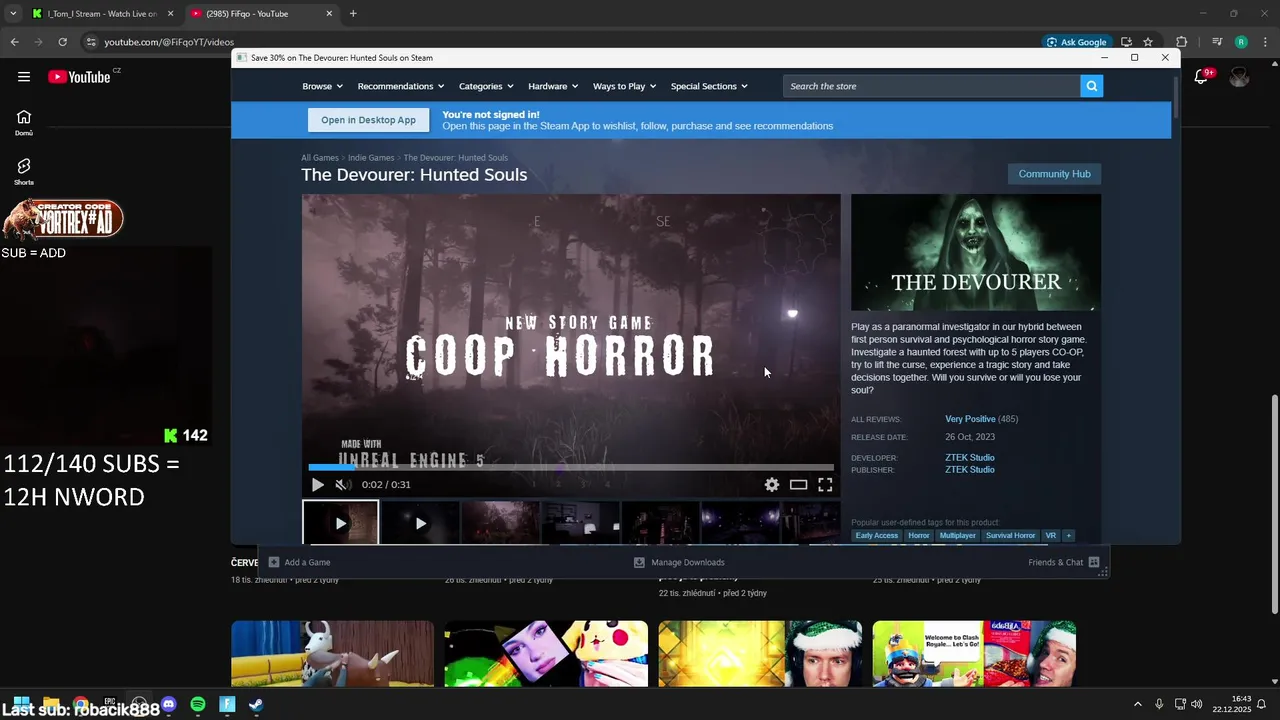Open Manage Downloads in Steam

click(x=679, y=562)
